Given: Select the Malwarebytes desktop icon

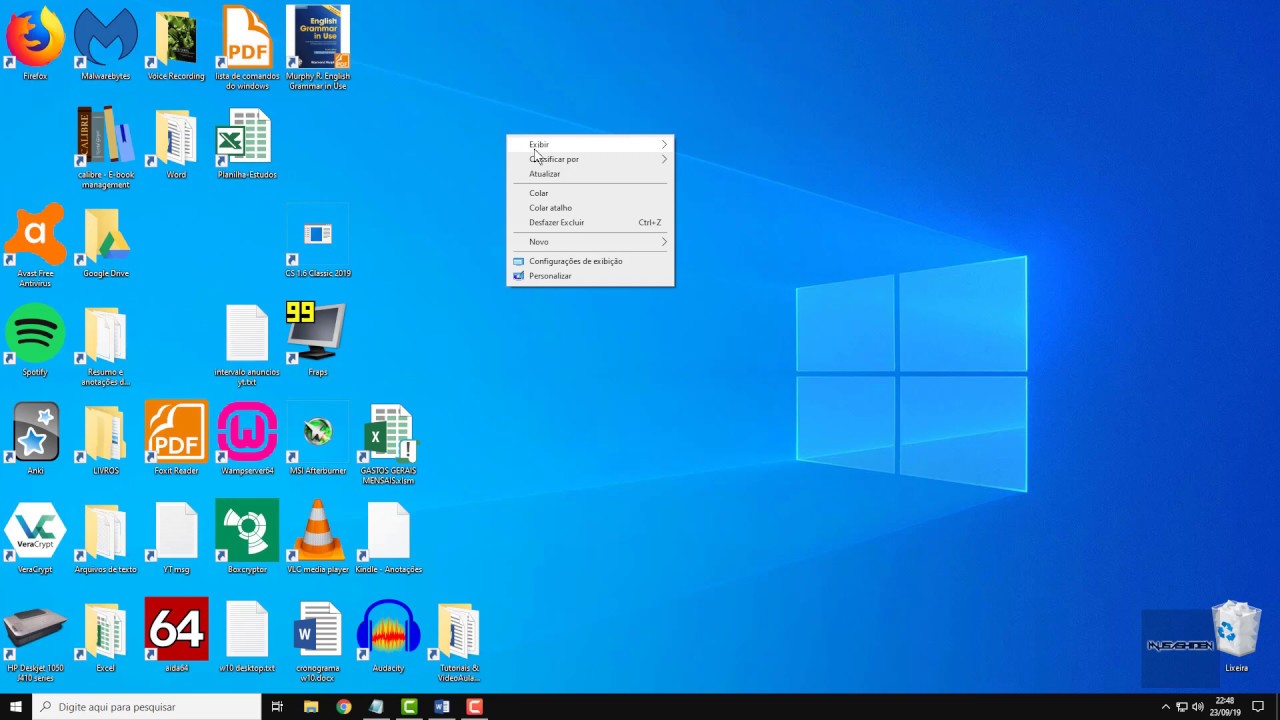Looking at the screenshot, I should tap(105, 40).
